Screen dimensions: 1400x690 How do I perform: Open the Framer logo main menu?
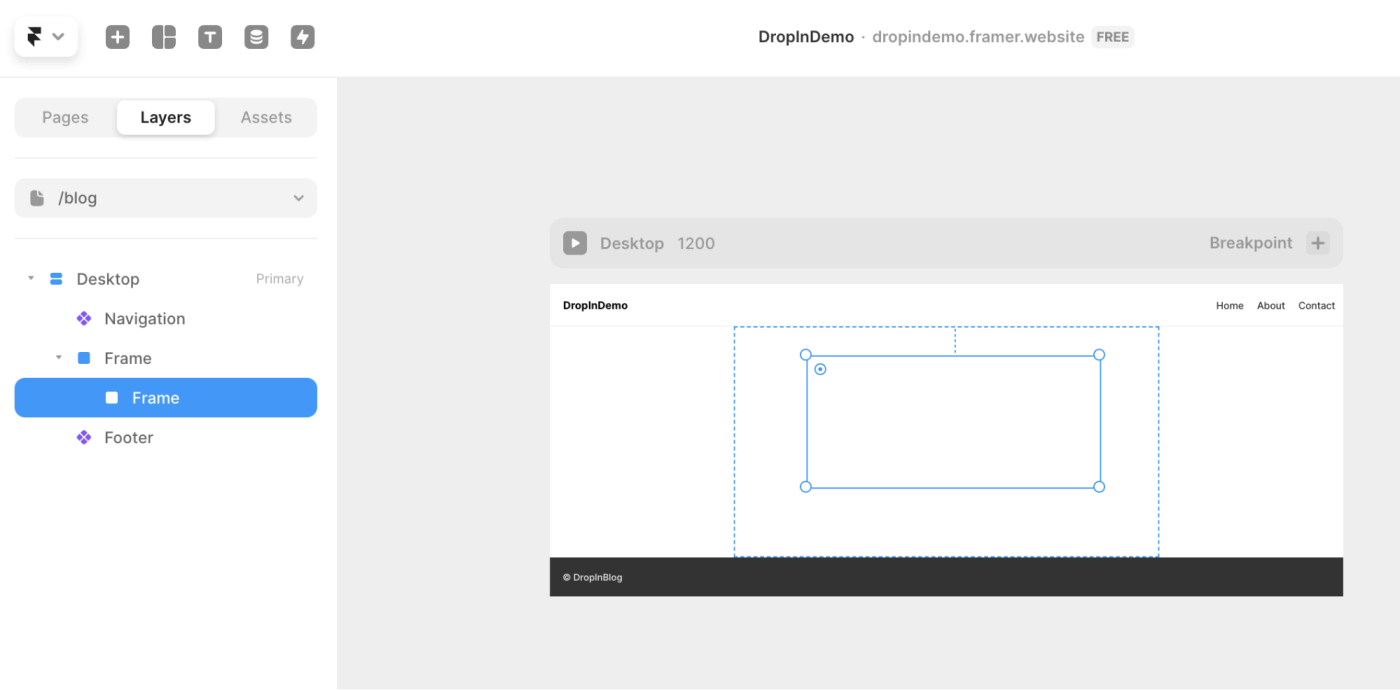[x=46, y=37]
